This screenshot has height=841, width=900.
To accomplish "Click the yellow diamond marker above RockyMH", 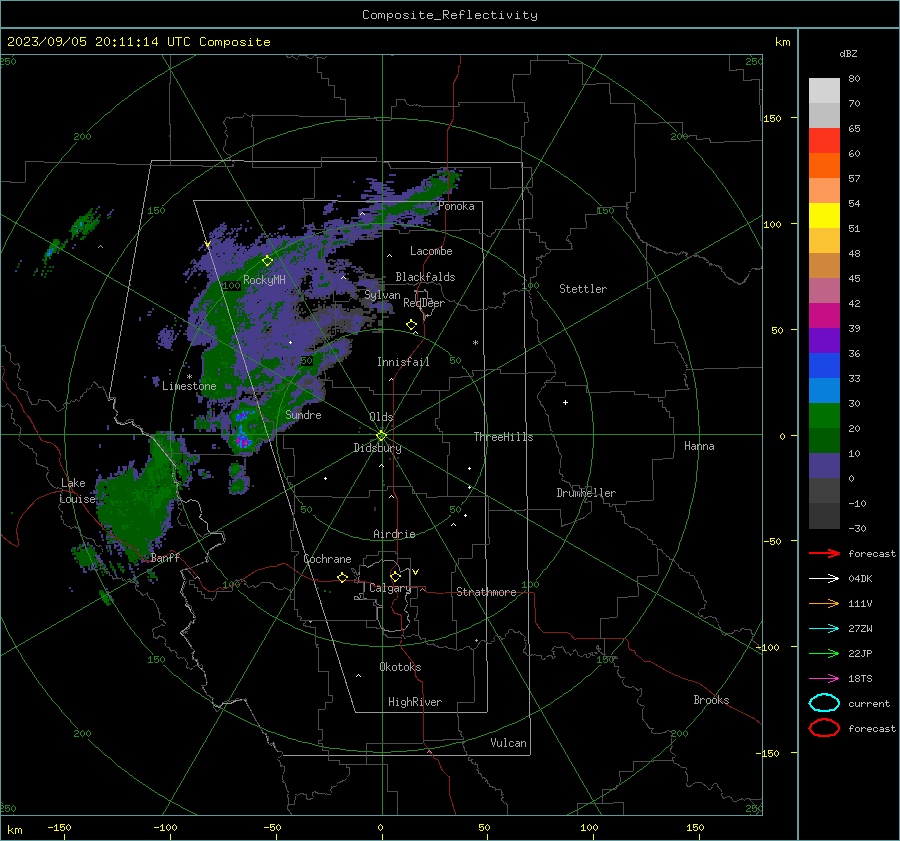I will tap(267, 261).
